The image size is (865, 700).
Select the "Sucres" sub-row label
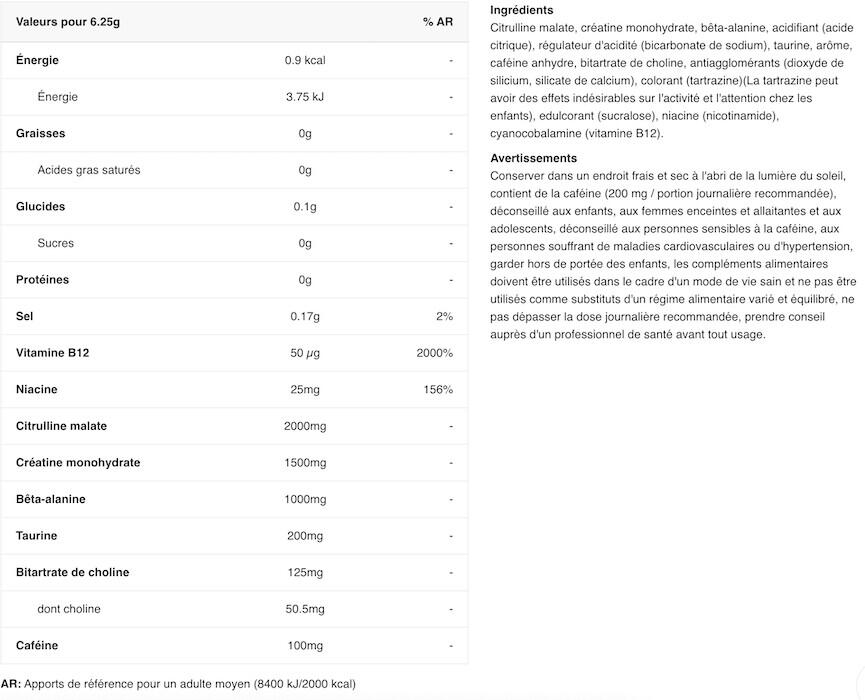(56, 243)
